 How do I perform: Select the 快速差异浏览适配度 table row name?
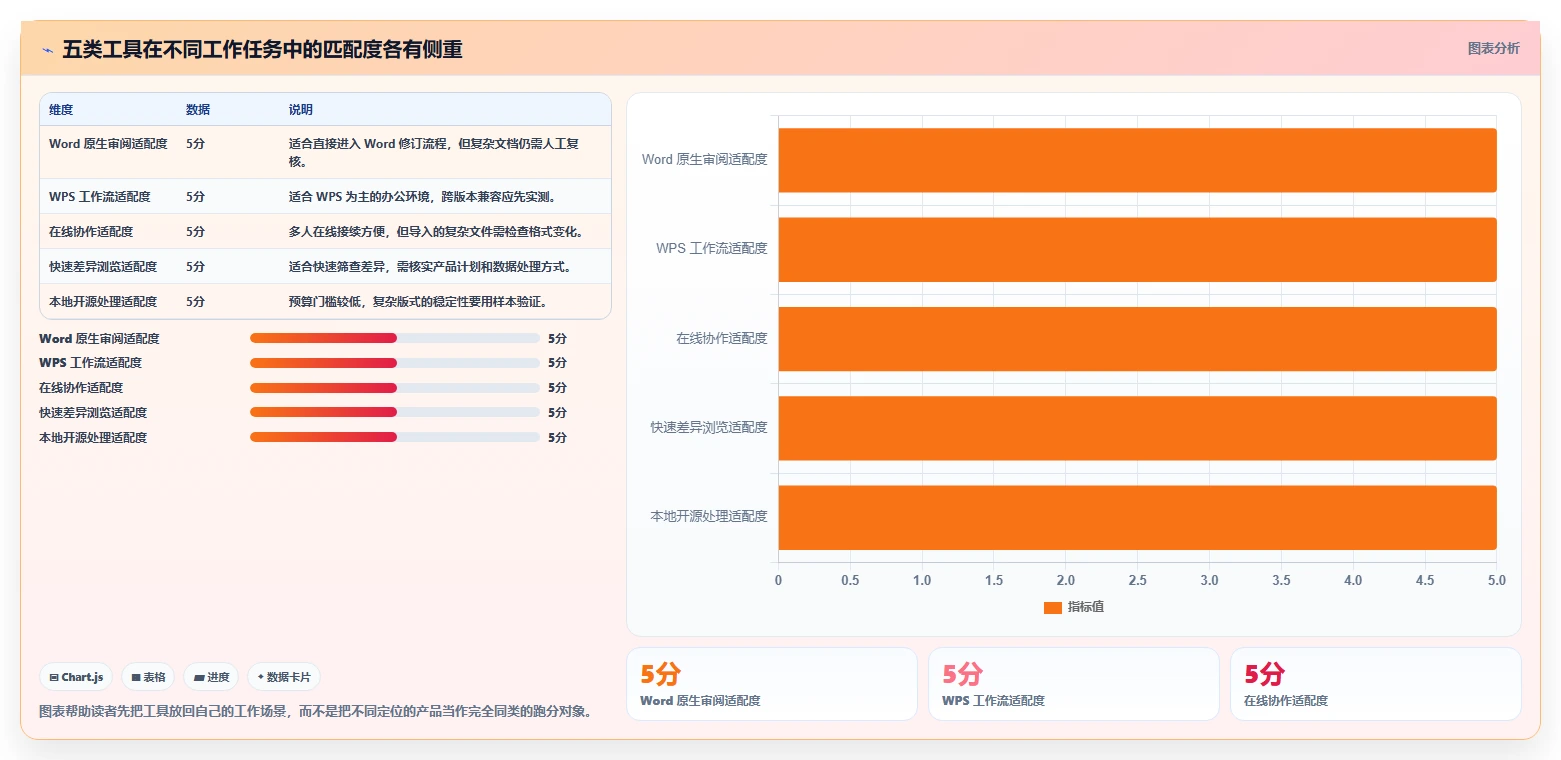103,267
